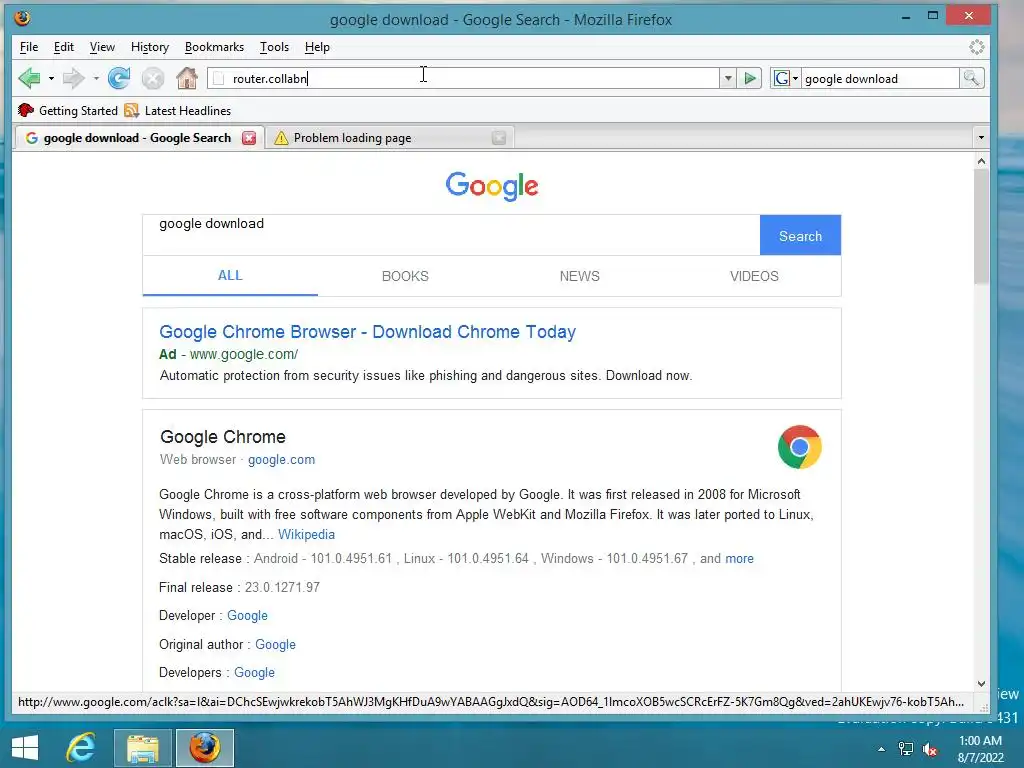This screenshot has width=1024, height=768.
Task: Open the search engine chooser dropdown
Action: (x=795, y=78)
